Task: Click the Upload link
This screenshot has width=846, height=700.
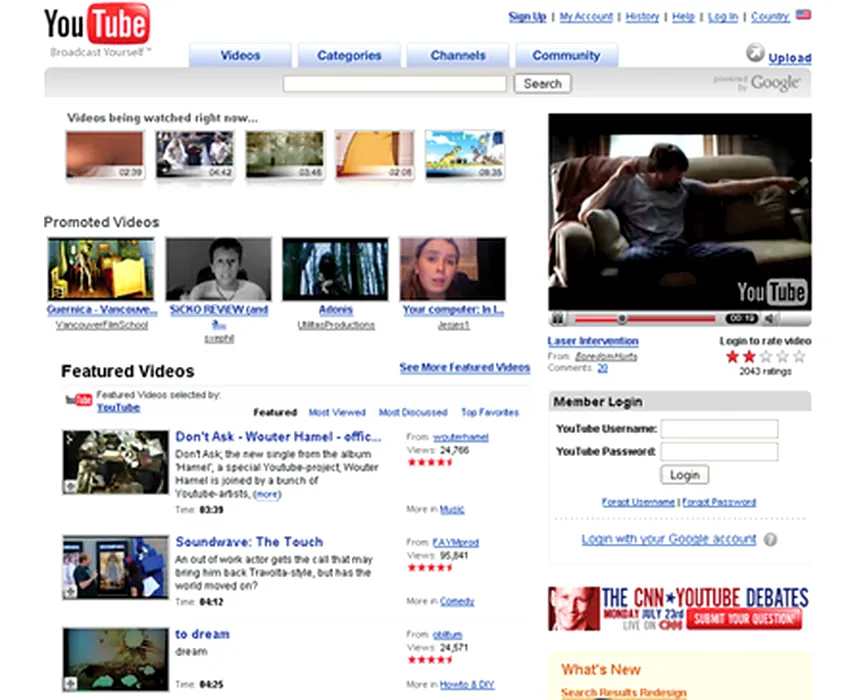Action: point(790,58)
